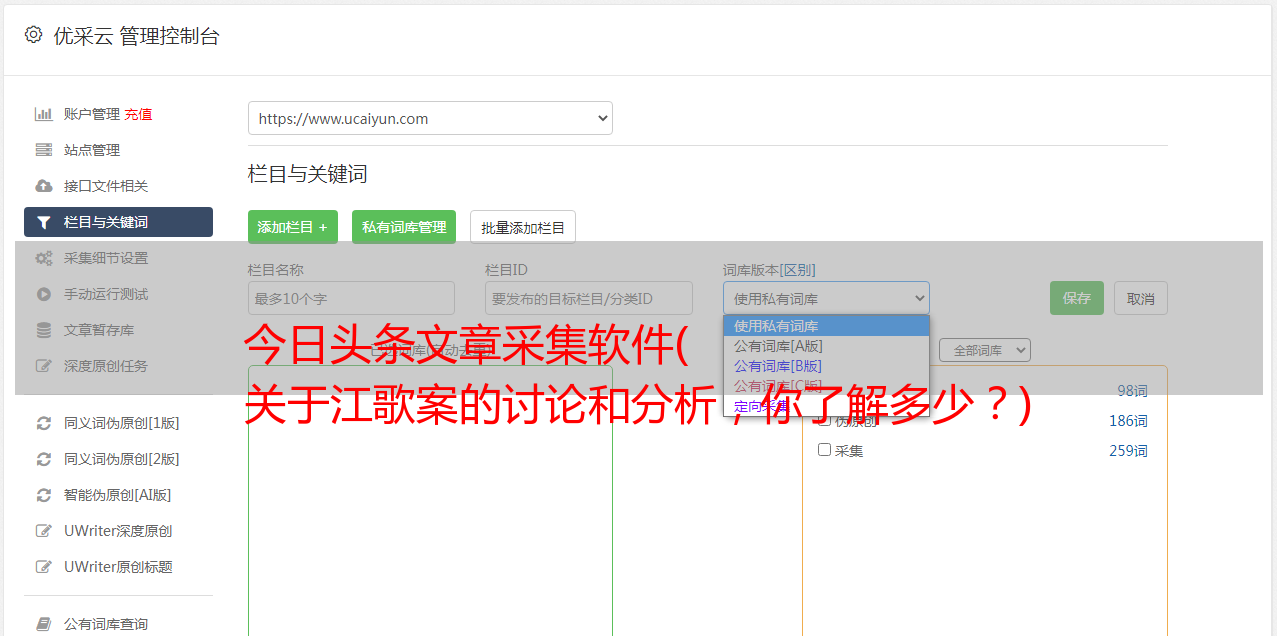Choose the 使用私有词库 option in the list

tap(826, 326)
